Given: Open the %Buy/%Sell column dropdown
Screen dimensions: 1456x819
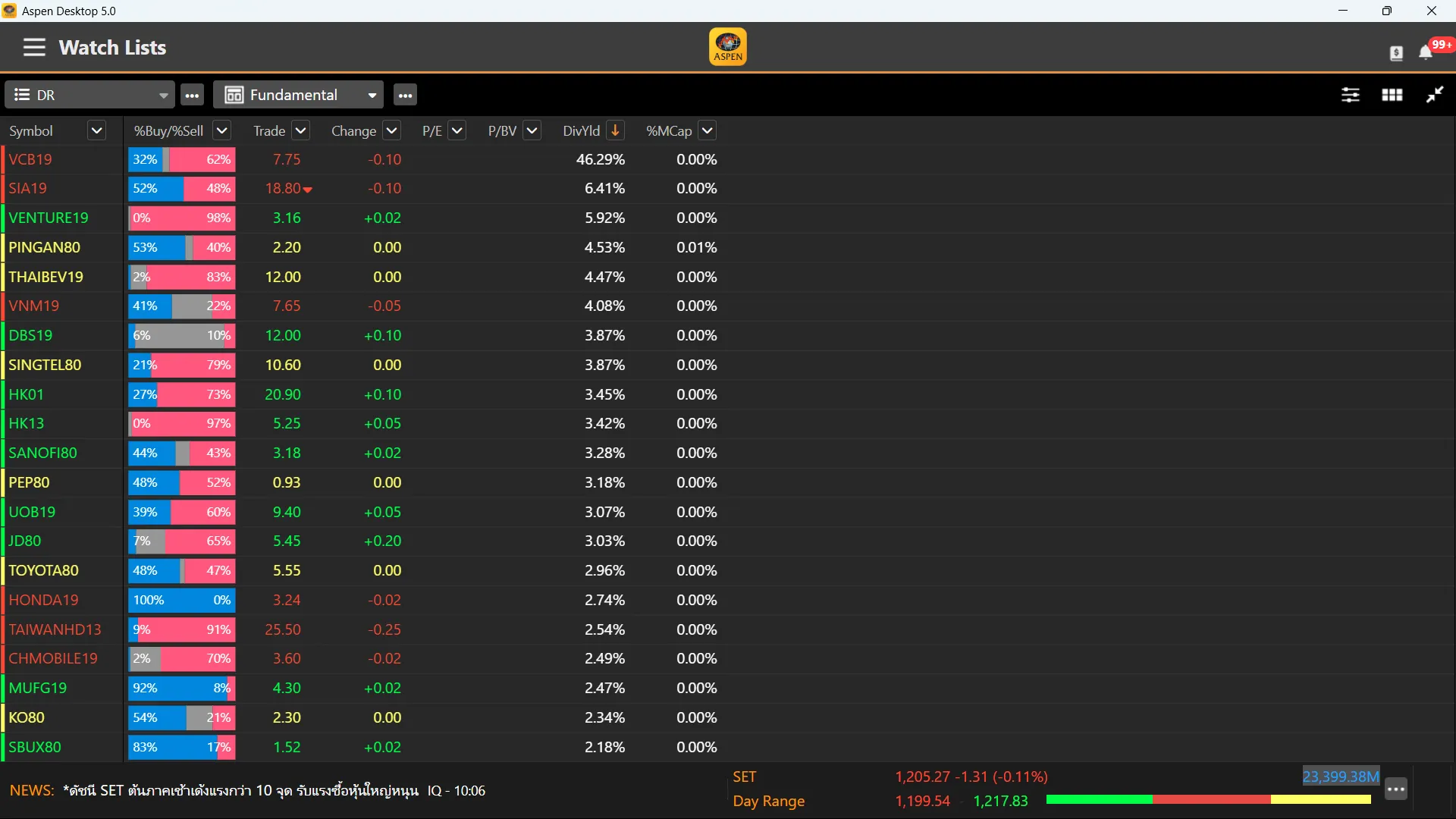Looking at the screenshot, I should point(221,130).
